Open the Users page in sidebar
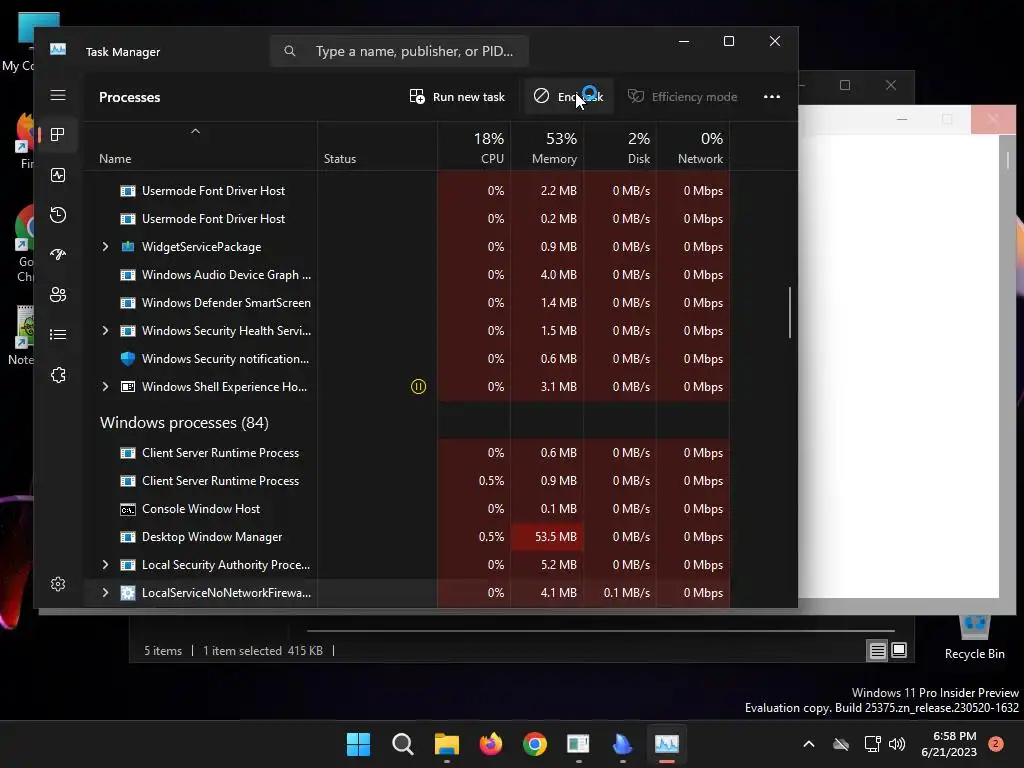1024x768 pixels. coord(58,295)
